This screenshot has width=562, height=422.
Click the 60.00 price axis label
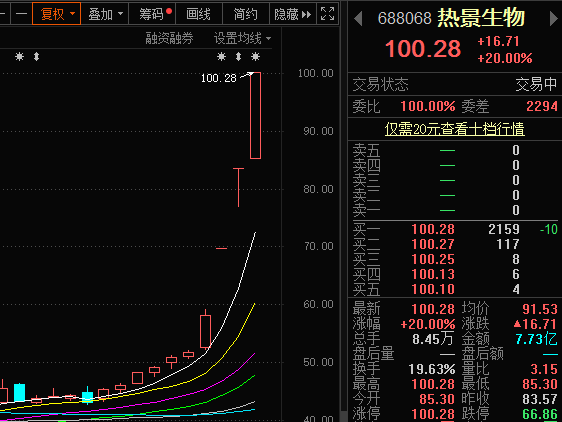click(x=318, y=304)
